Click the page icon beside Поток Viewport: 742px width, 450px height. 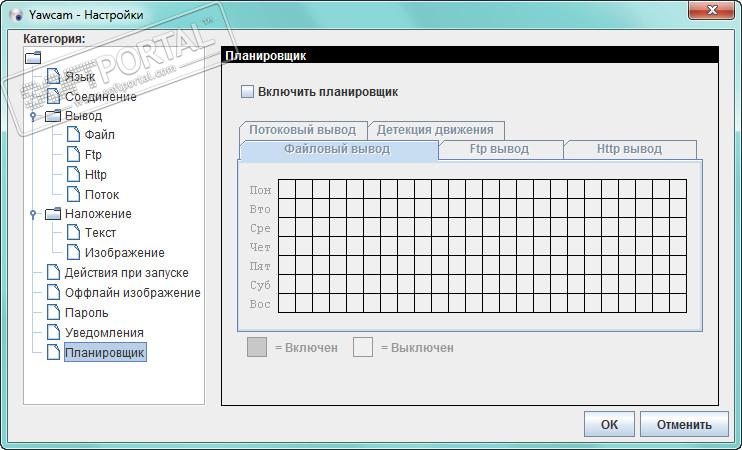73,194
